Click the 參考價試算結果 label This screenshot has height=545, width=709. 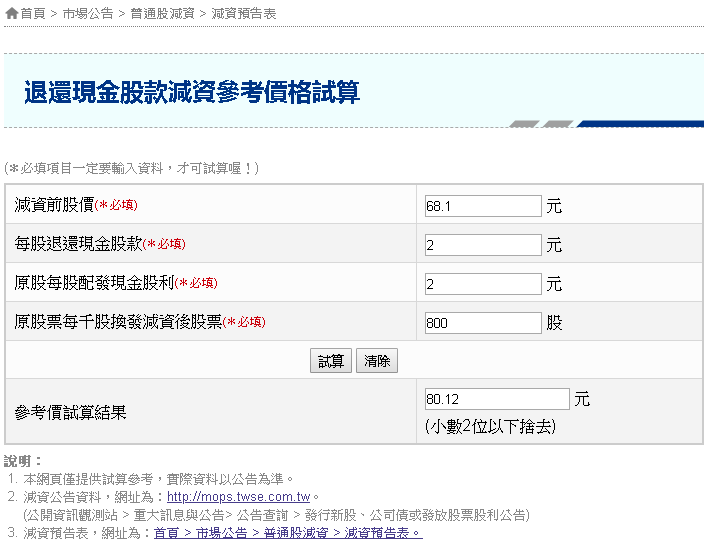click(70, 412)
